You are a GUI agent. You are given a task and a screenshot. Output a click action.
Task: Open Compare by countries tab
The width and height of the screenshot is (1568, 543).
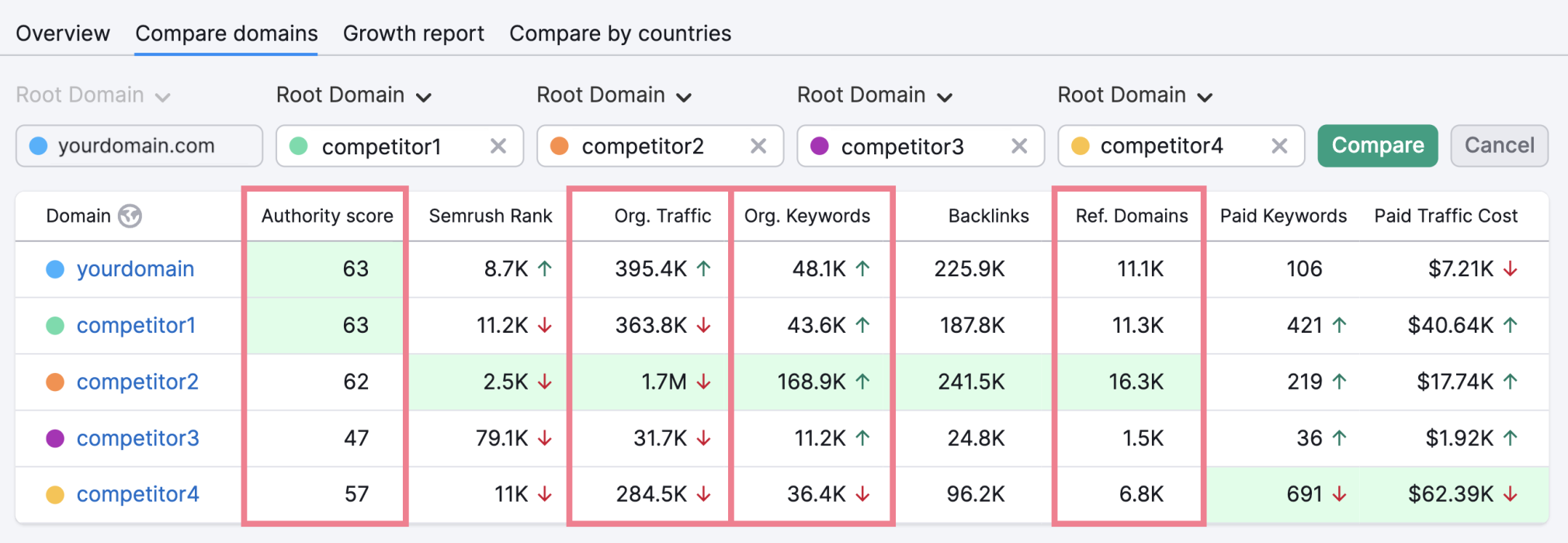620,33
